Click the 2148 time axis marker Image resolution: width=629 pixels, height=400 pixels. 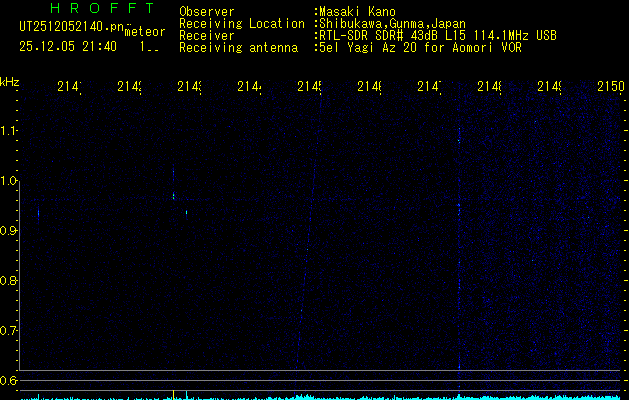[489, 86]
